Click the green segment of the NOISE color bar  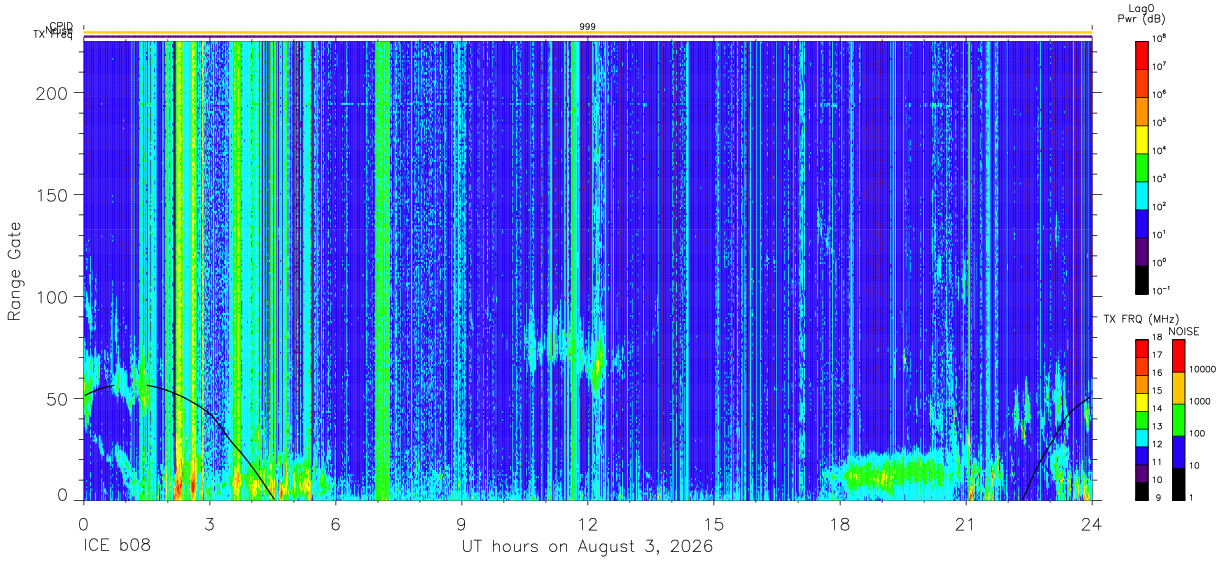[x=1178, y=420]
